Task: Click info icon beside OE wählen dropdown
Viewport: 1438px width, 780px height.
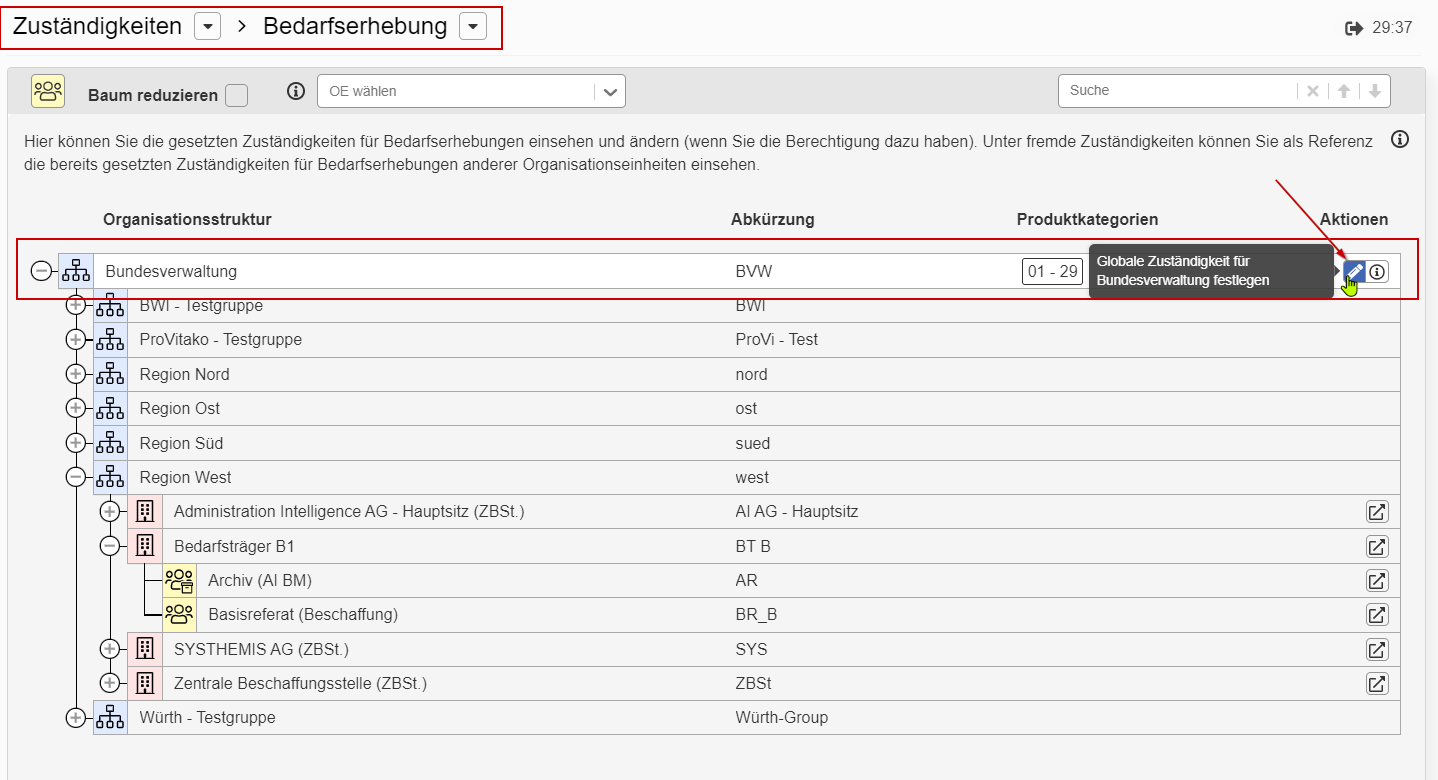Action: 295,91
